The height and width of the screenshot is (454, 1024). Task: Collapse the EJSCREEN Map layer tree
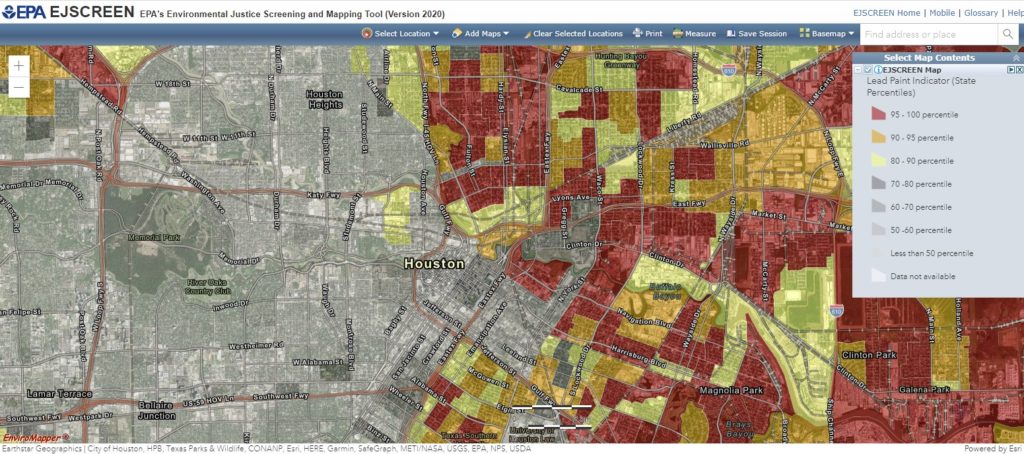coord(859,70)
